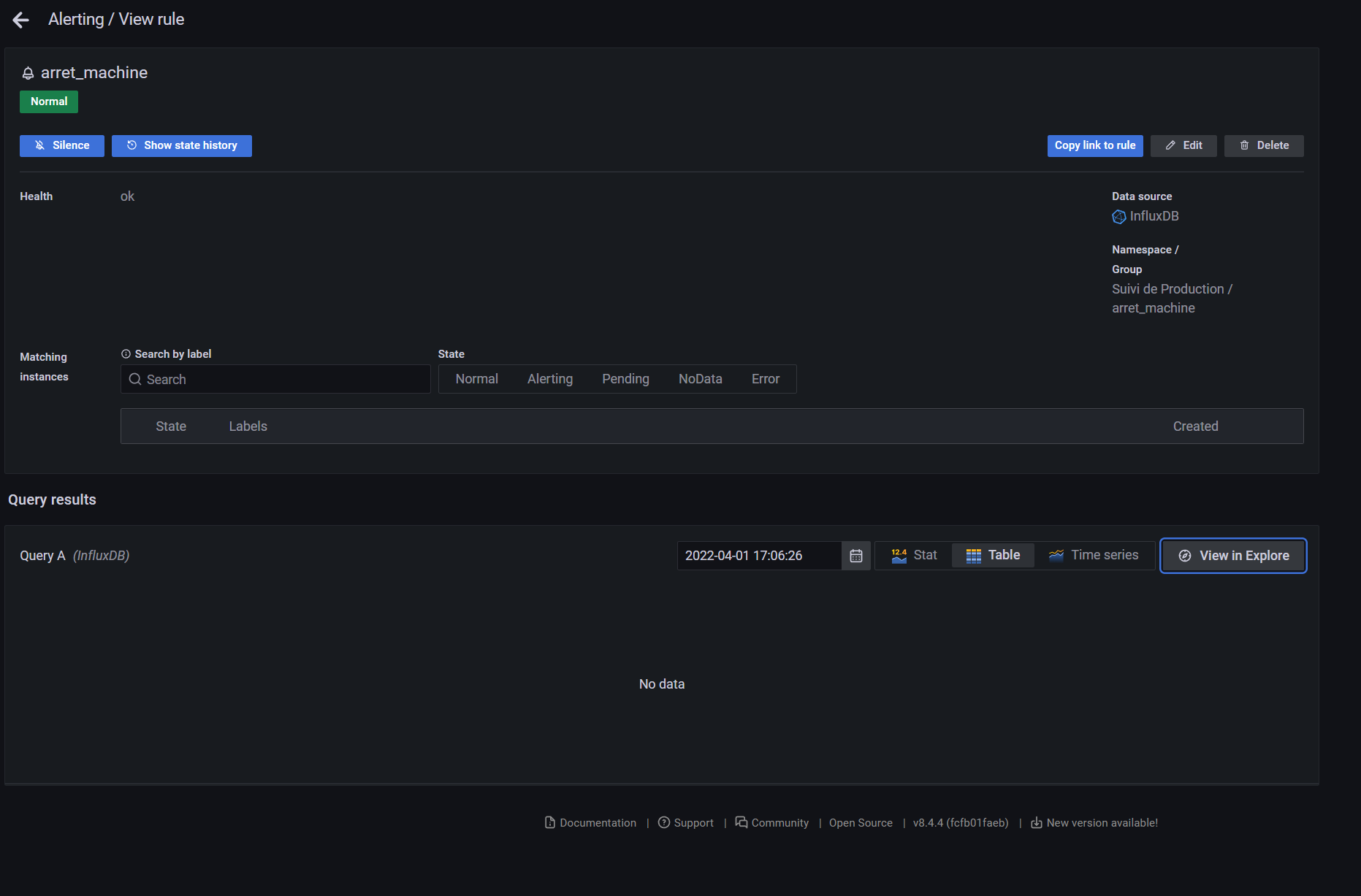
Task: Open the Community footer link
Action: (x=771, y=823)
